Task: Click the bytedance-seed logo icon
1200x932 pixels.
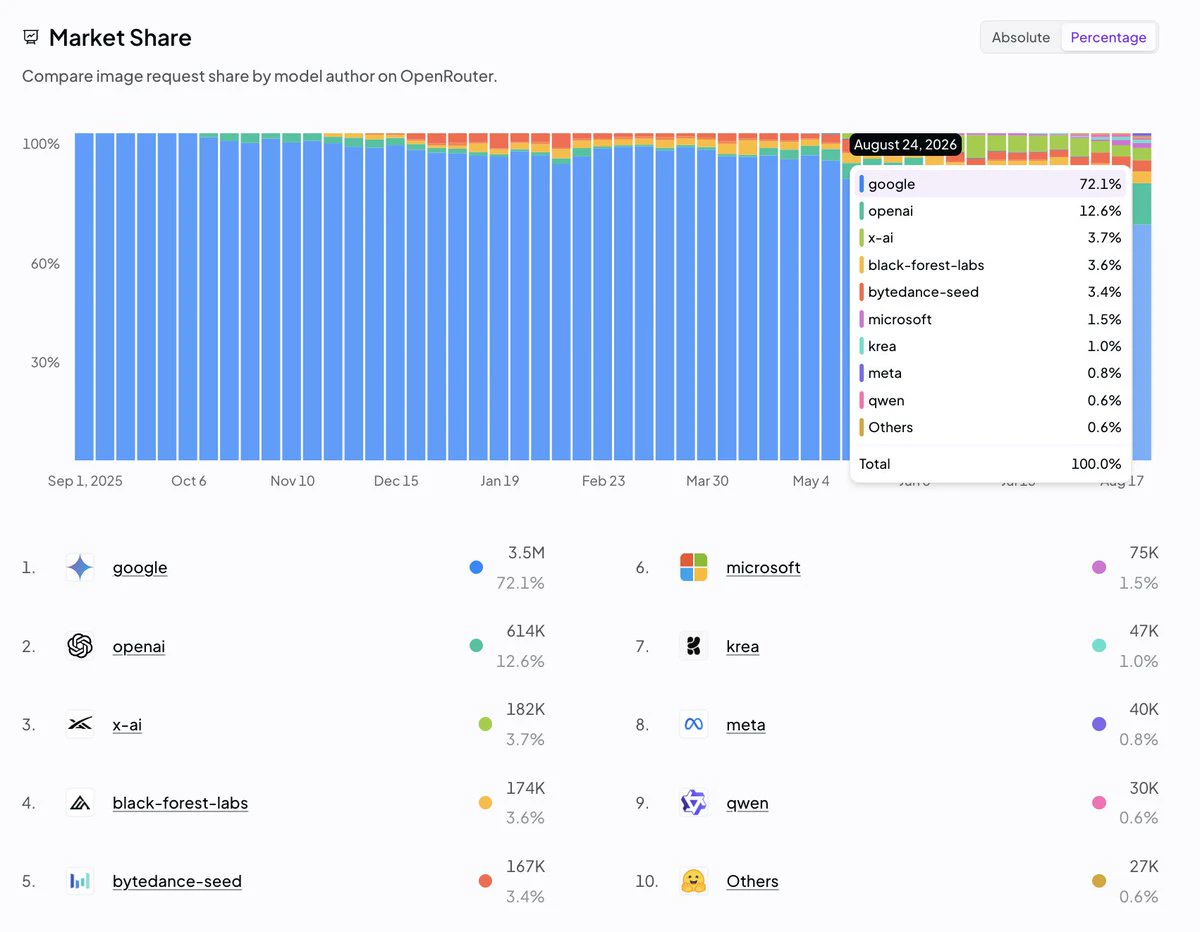Action: [80, 881]
